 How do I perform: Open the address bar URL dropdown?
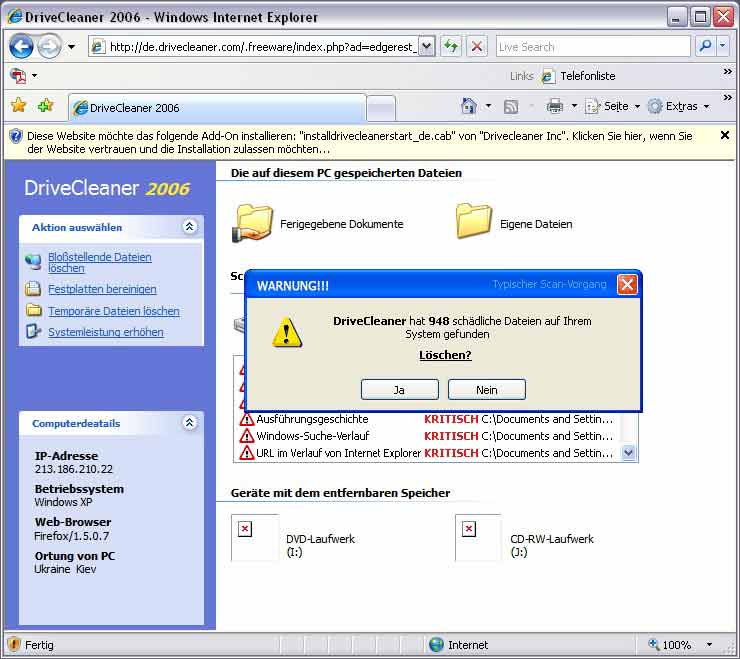[427, 46]
